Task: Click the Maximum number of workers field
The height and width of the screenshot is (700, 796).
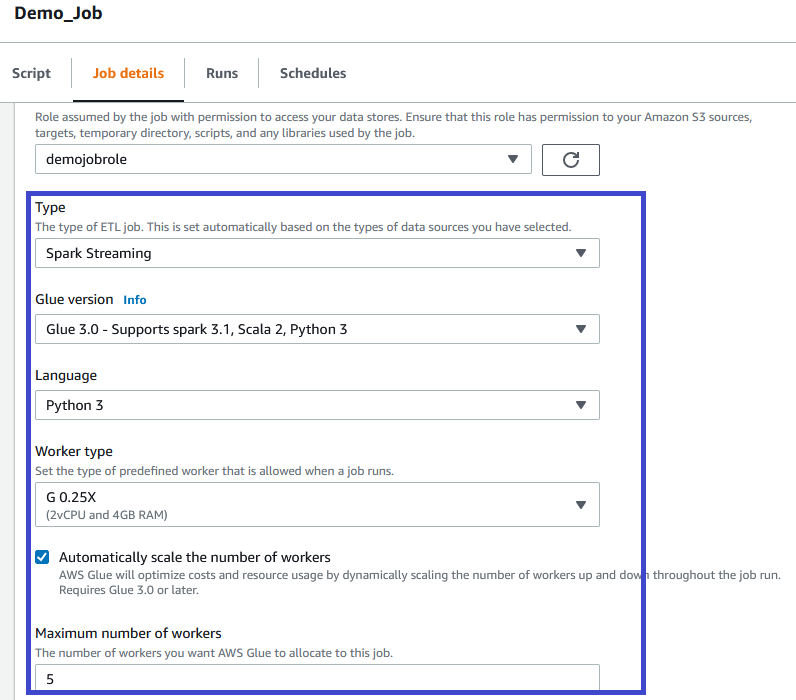Action: (317, 678)
